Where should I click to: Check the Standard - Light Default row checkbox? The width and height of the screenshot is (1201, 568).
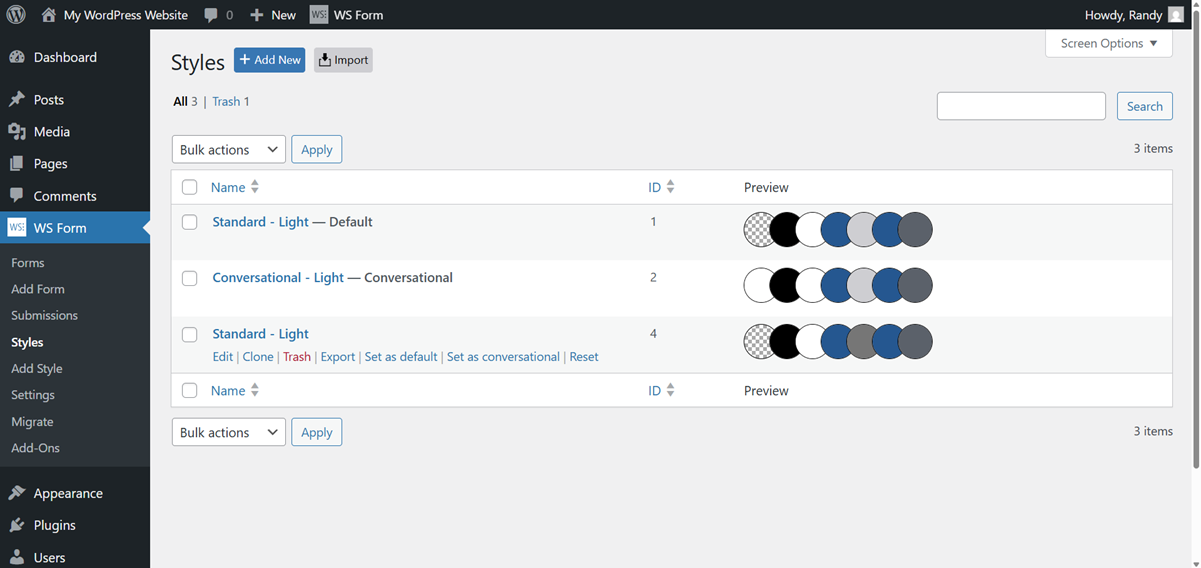(x=190, y=222)
